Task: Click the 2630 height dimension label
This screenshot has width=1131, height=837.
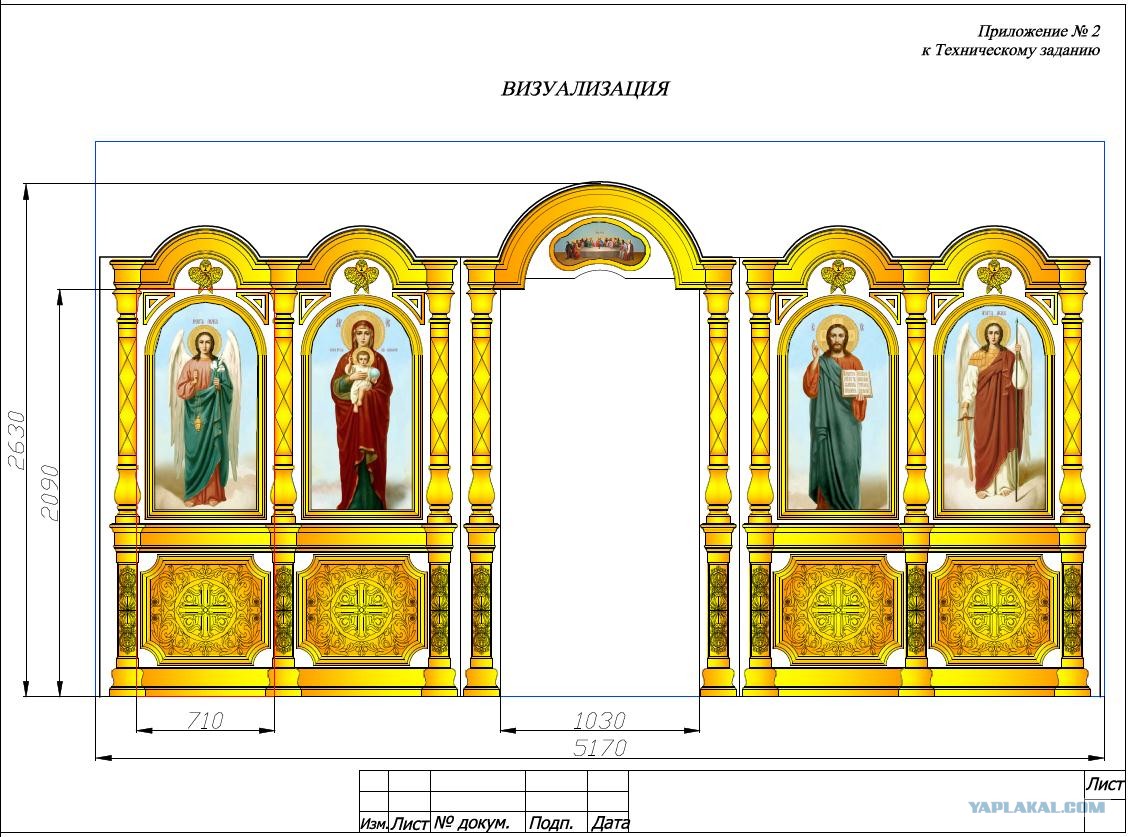Action: click(x=16, y=440)
